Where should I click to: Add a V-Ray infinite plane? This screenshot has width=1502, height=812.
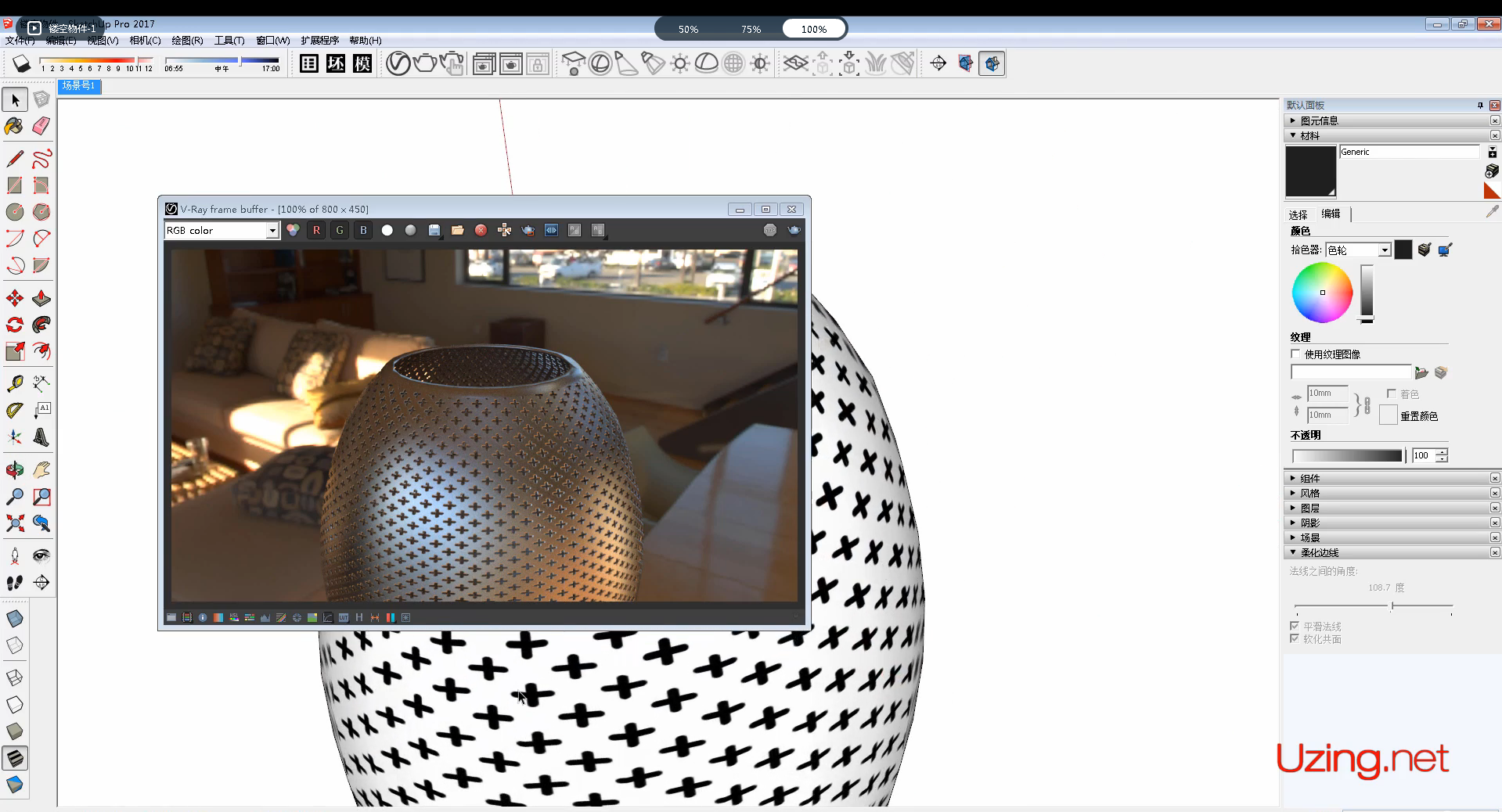(796, 63)
